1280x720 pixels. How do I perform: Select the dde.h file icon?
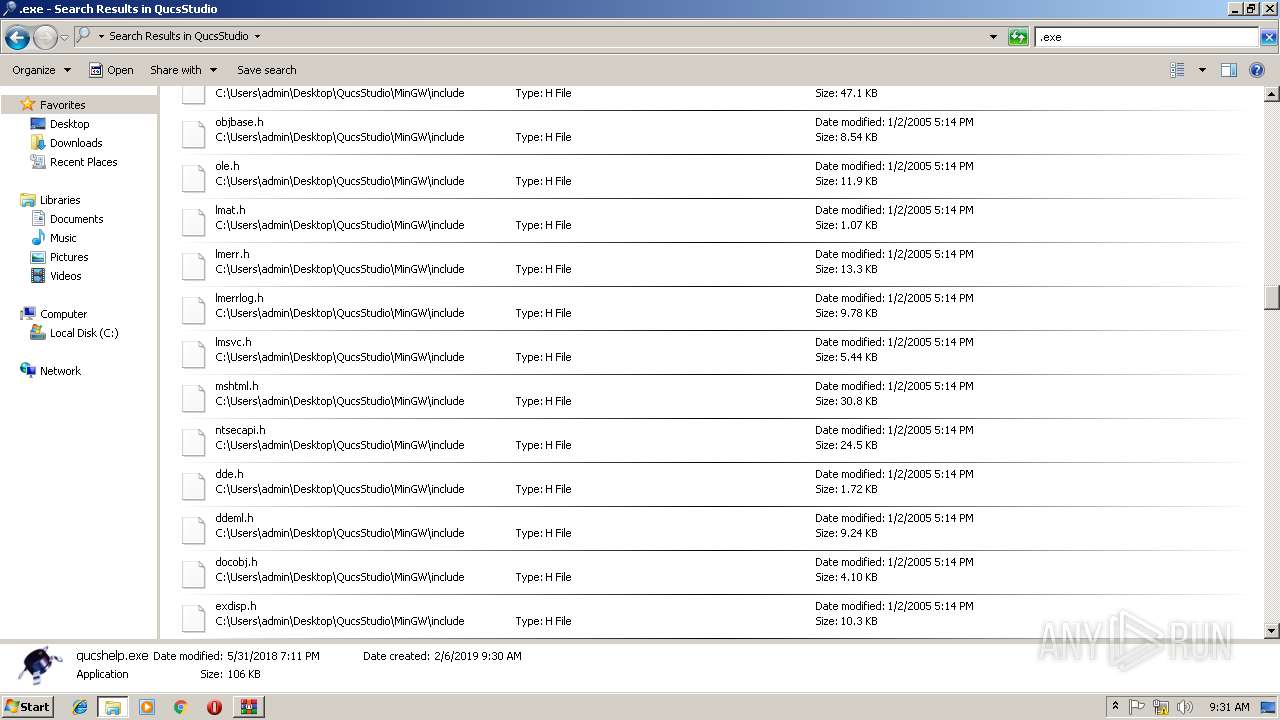(x=194, y=485)
